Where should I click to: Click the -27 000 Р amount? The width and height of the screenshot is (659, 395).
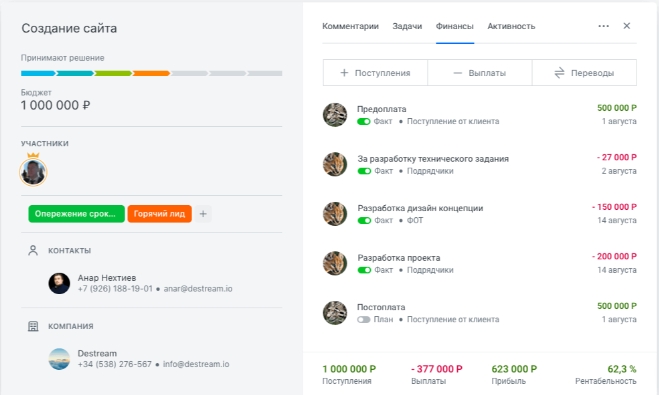tap(617, 157)
